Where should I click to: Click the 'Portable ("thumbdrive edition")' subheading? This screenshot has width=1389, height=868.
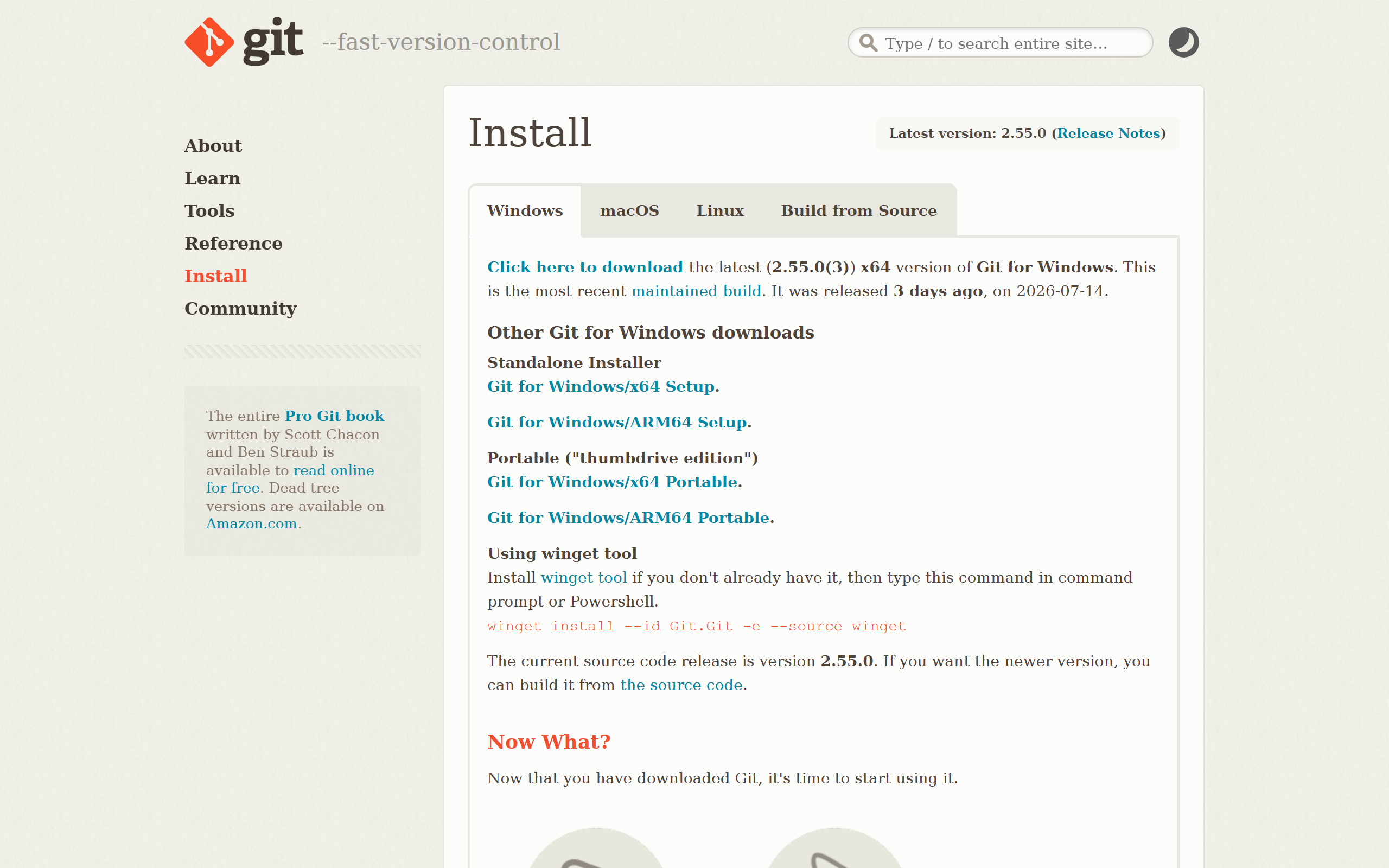(x=623, y=458)
